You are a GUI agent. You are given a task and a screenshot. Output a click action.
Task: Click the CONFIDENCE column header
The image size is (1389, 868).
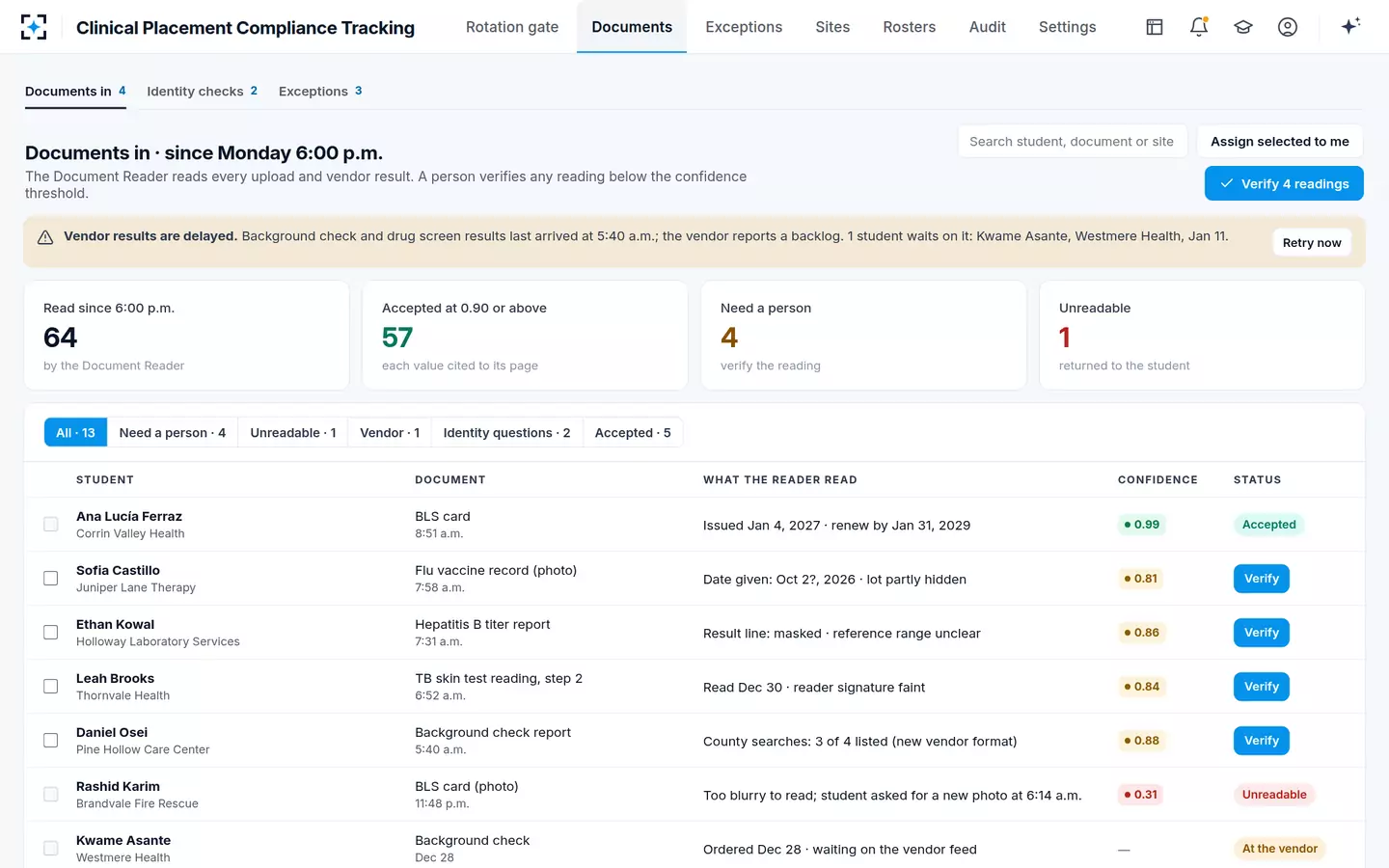[1157, 480]
